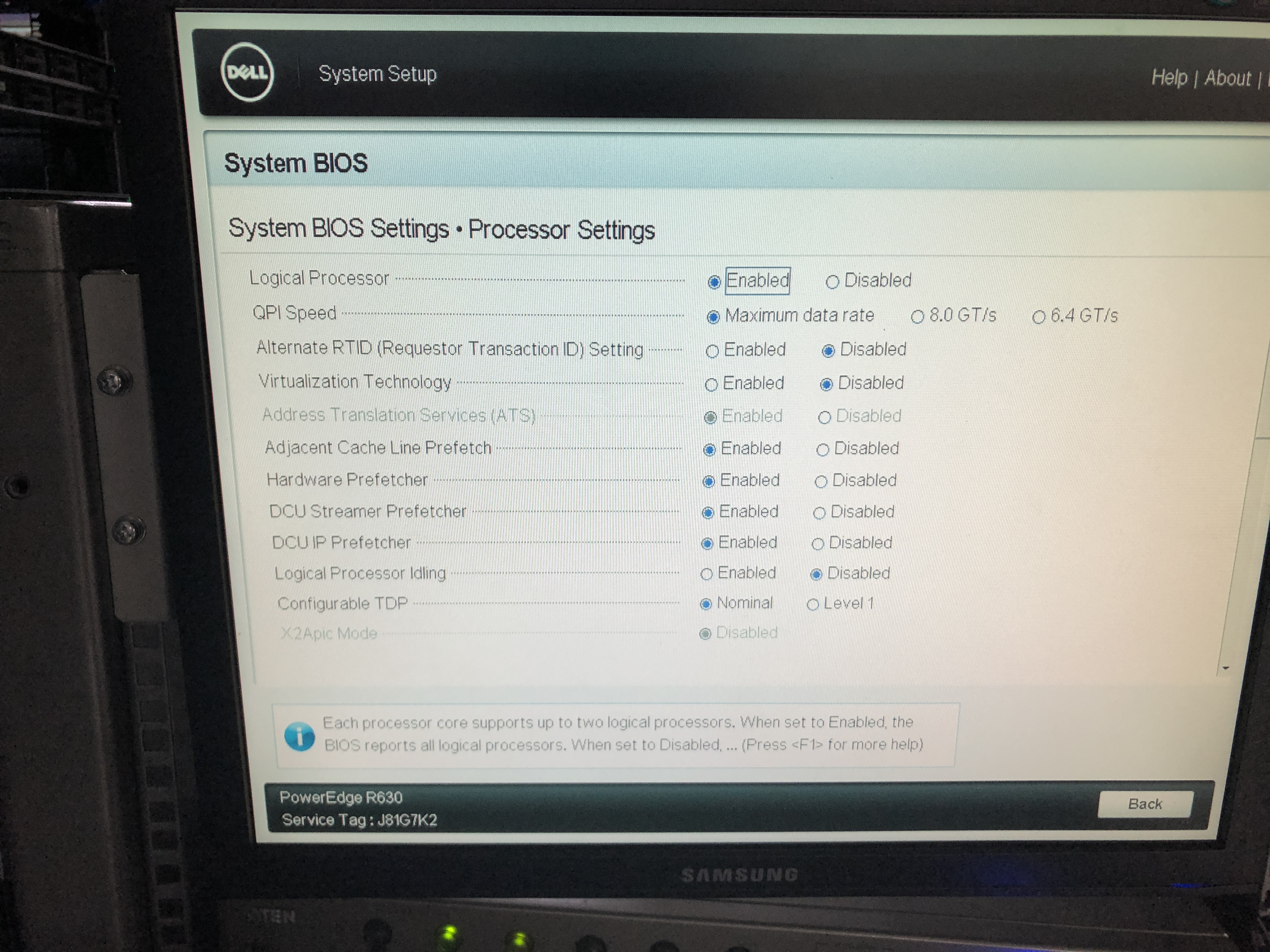Set Configurable TDP to Level 1

click(x=812, y=604)
